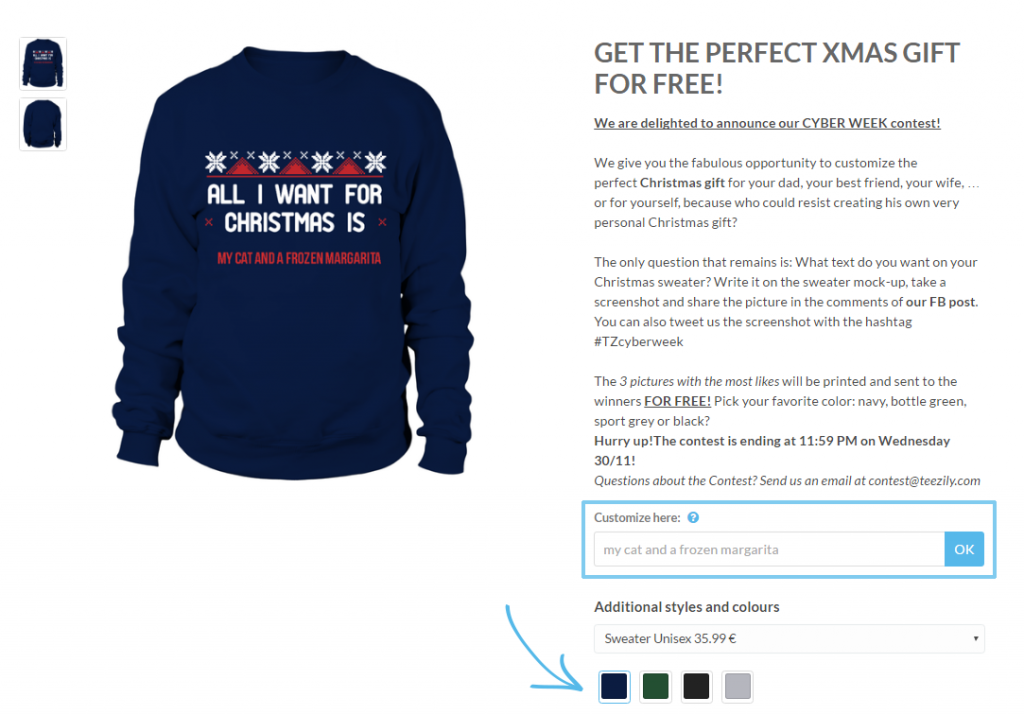Click the arrow on the styles dropdown
Image resolution: width=1024 pixels, height=715 pixels.
pos(976,639)
